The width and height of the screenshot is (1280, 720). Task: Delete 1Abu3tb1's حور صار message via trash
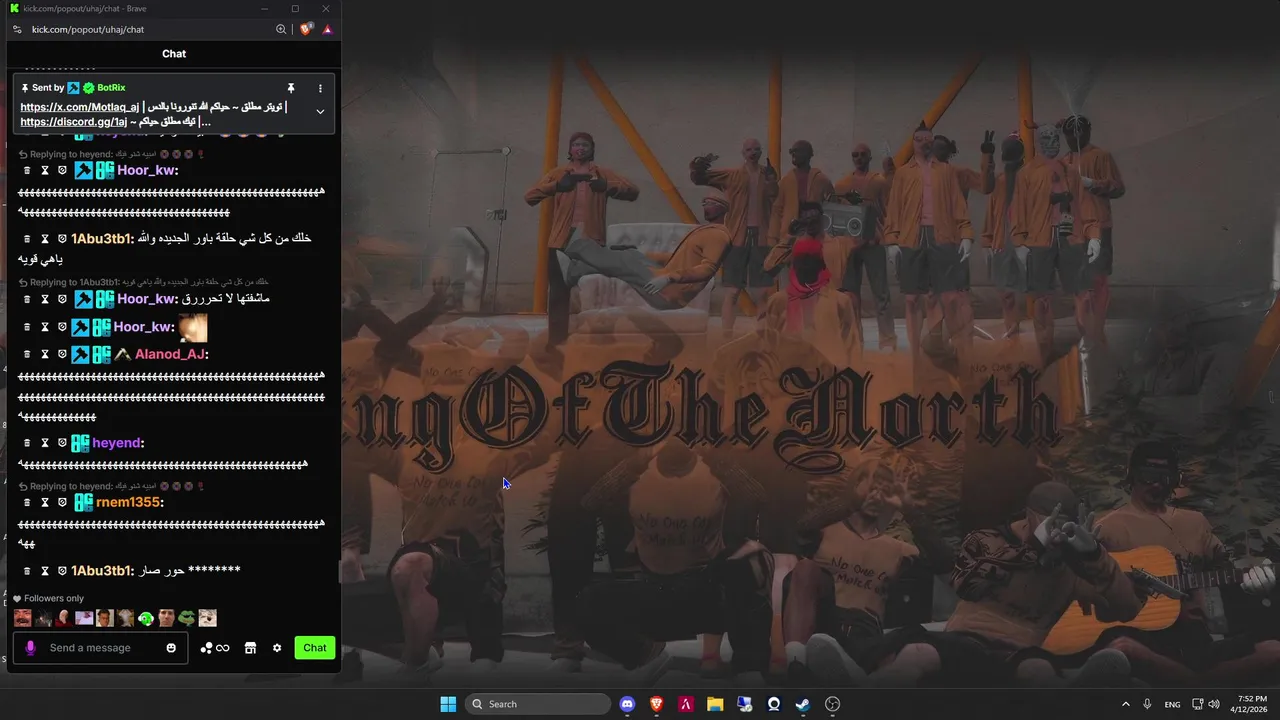28,571
